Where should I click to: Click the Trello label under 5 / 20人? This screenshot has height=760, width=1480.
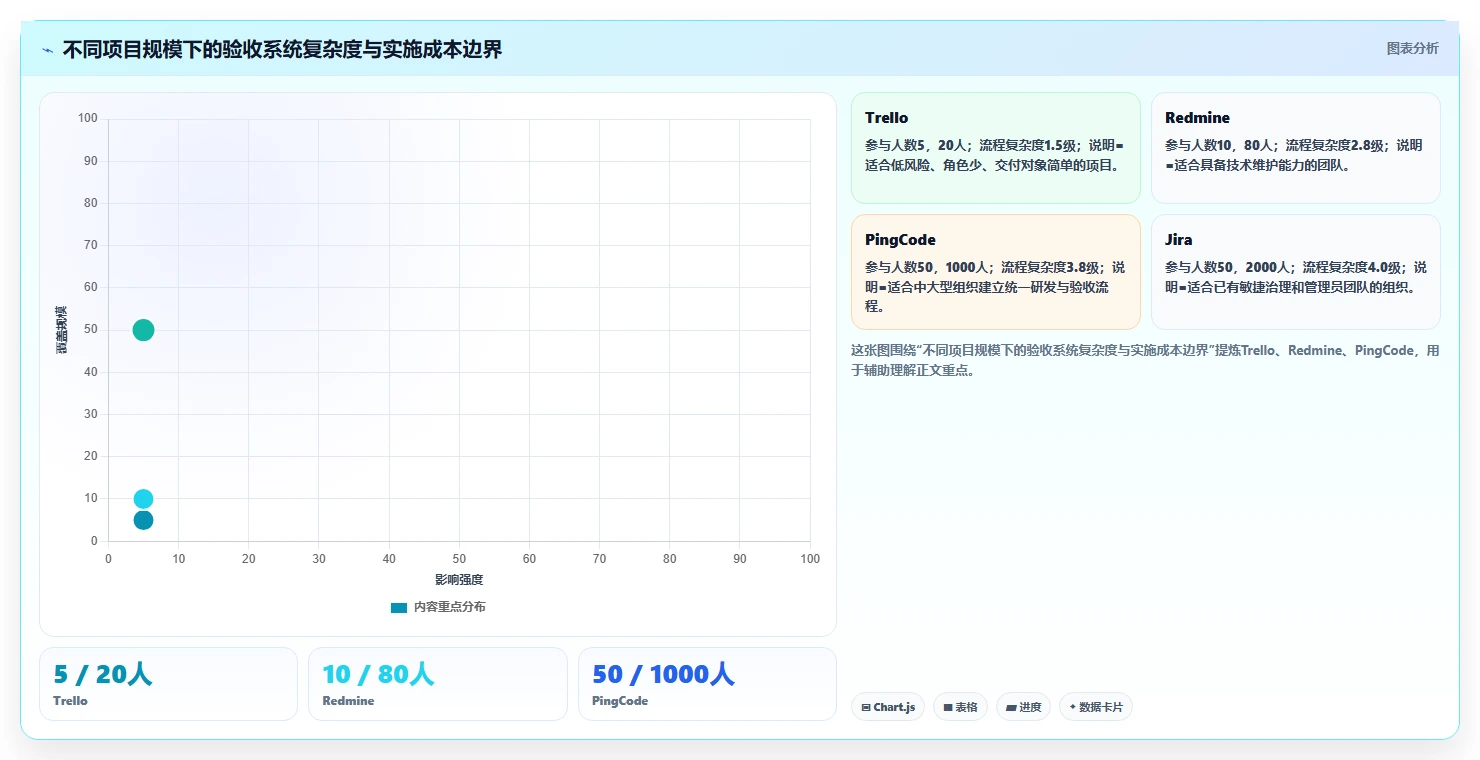70,701
